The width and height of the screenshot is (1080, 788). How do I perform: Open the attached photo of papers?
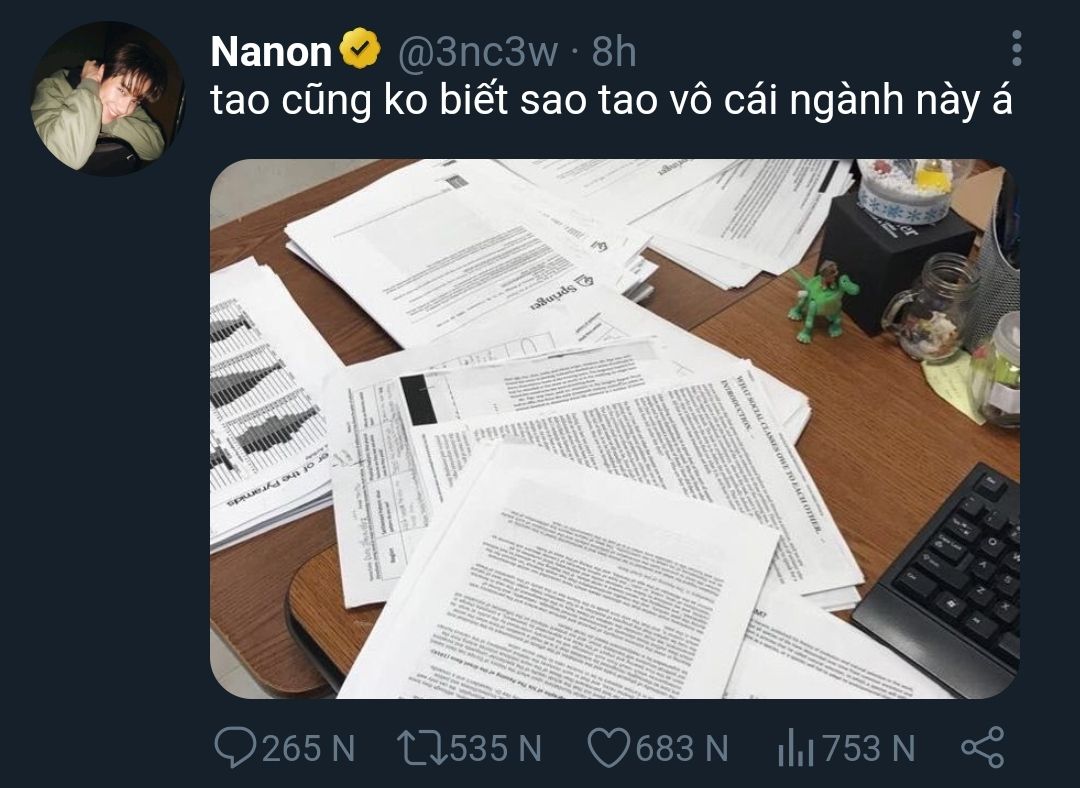(614, 429)
